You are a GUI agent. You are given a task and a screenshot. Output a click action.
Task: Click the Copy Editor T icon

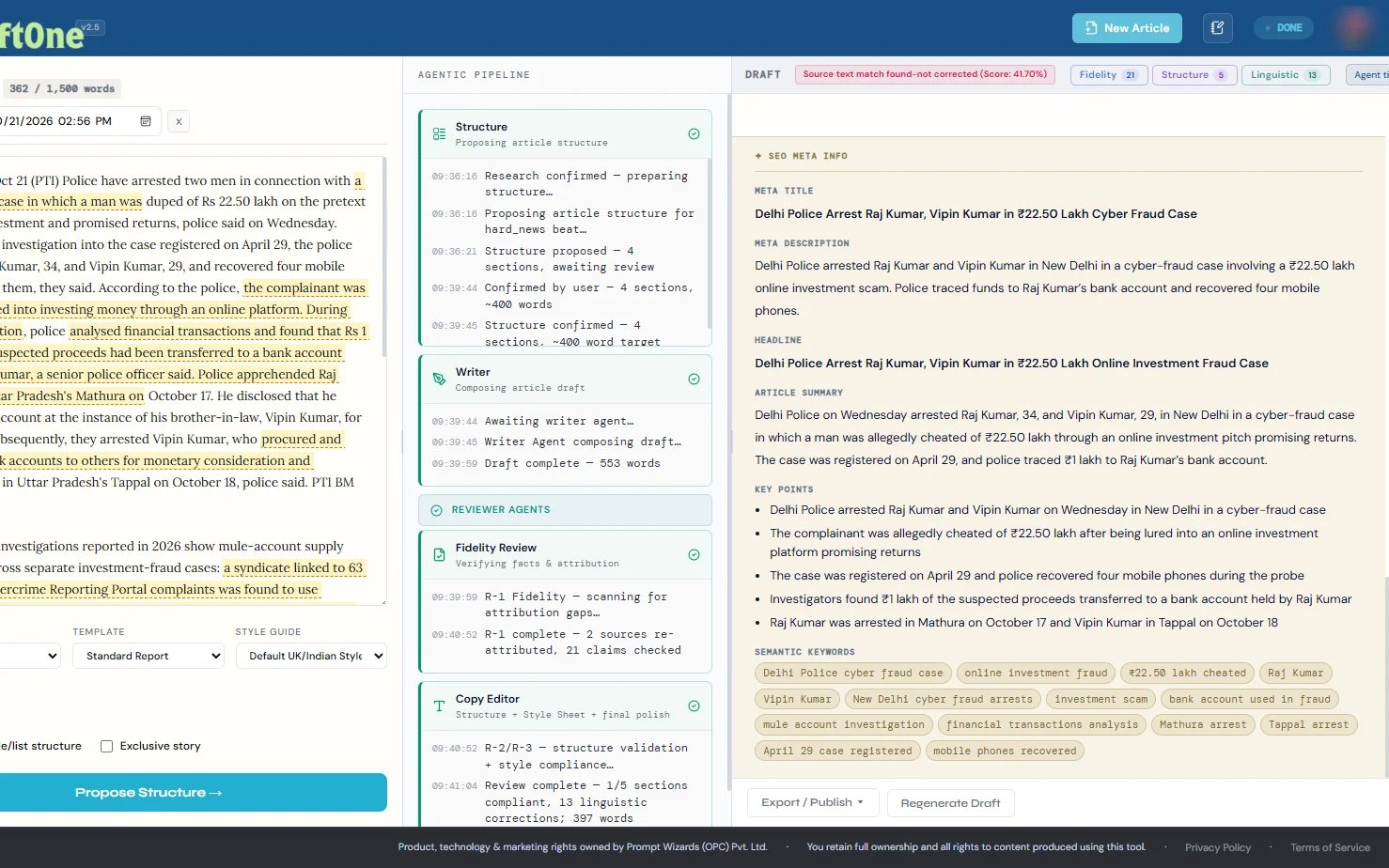tap(439, 706)
